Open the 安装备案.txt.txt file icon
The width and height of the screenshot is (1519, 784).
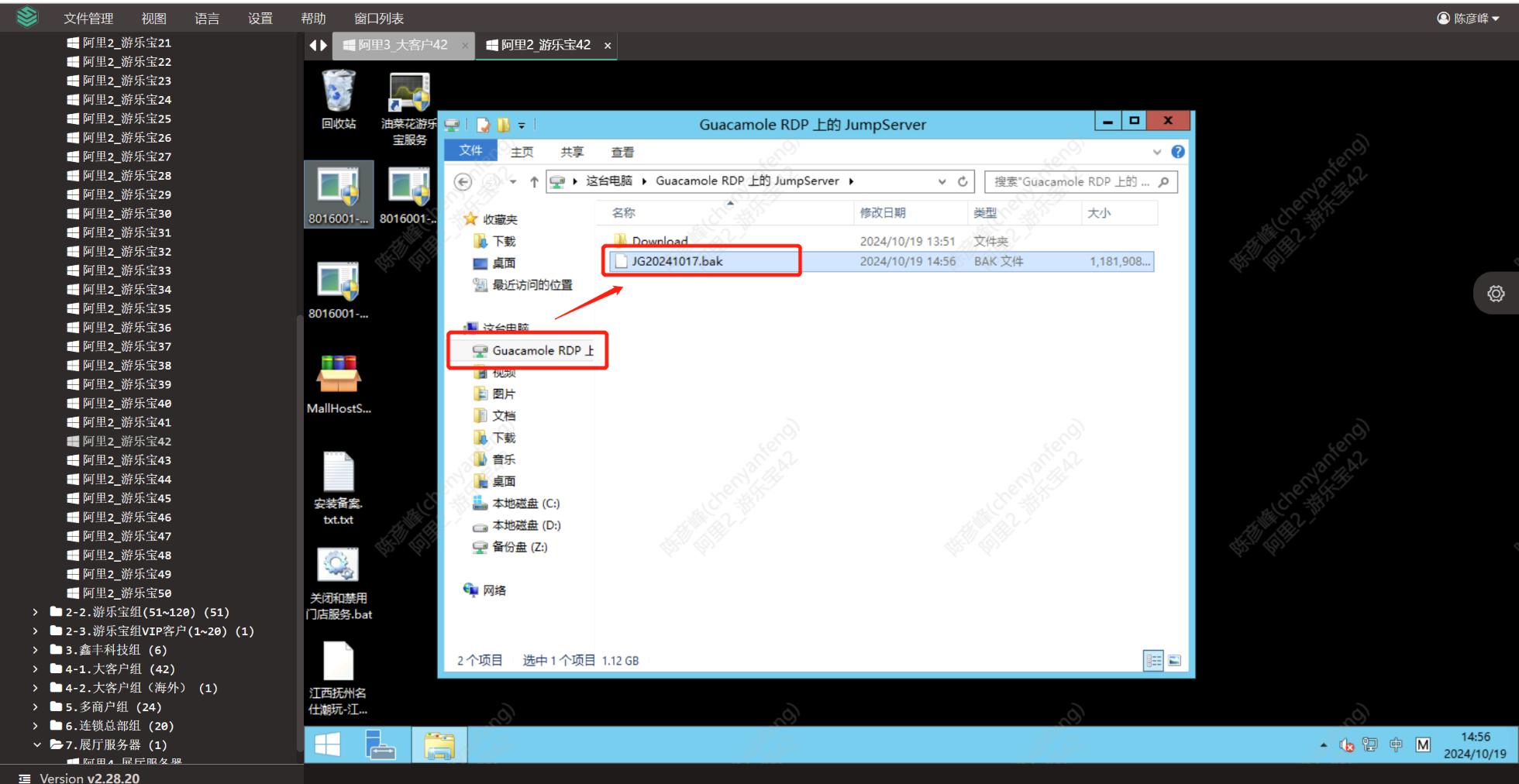point(339,489)
